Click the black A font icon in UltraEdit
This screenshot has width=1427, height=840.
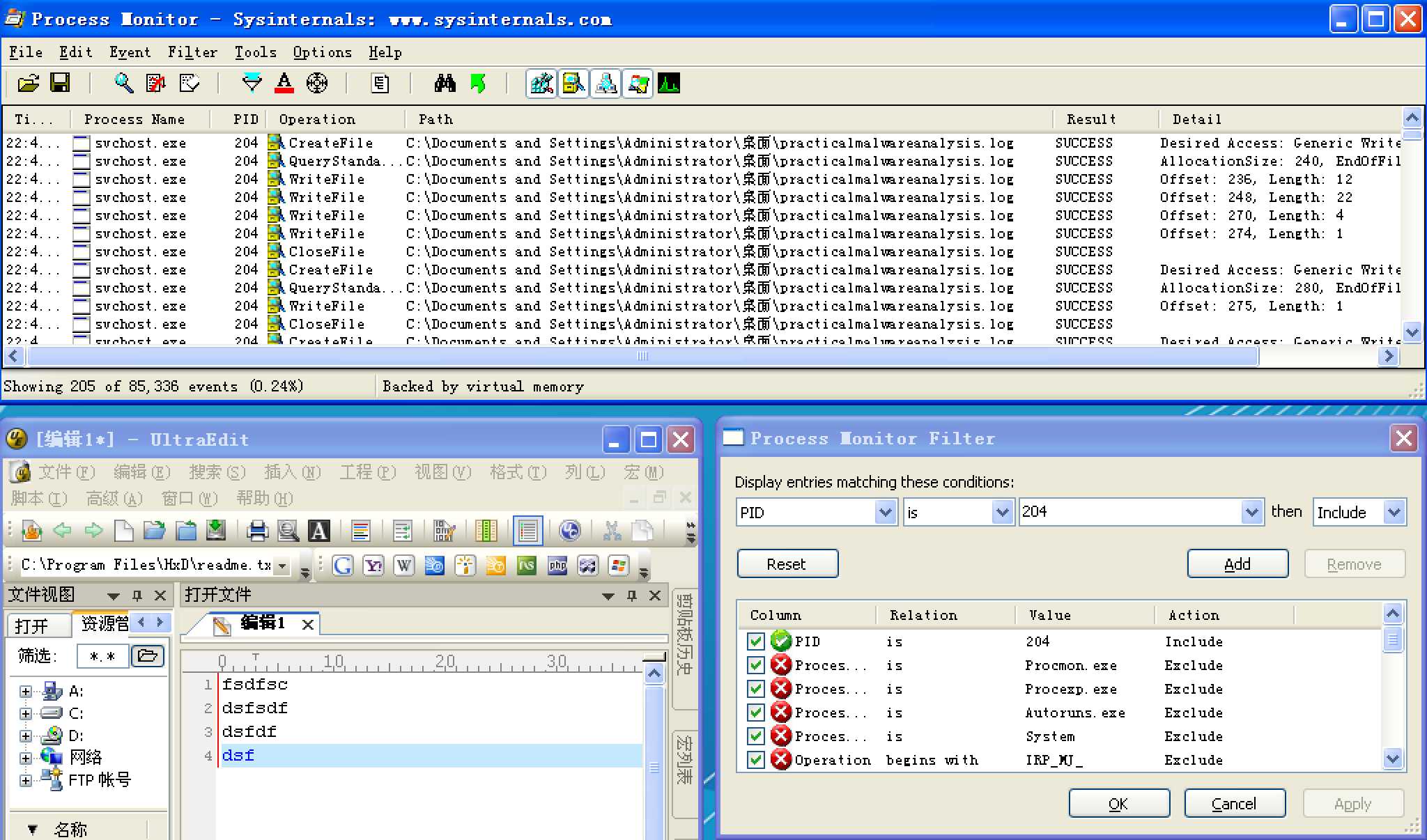click(318, 531)
